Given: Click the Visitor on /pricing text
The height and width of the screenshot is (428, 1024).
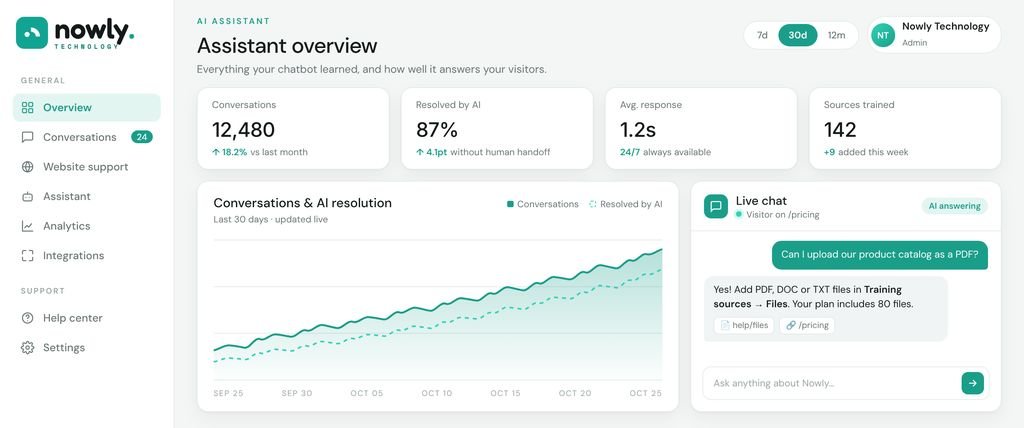Looking at the screenshot, I should click(782, 215).
